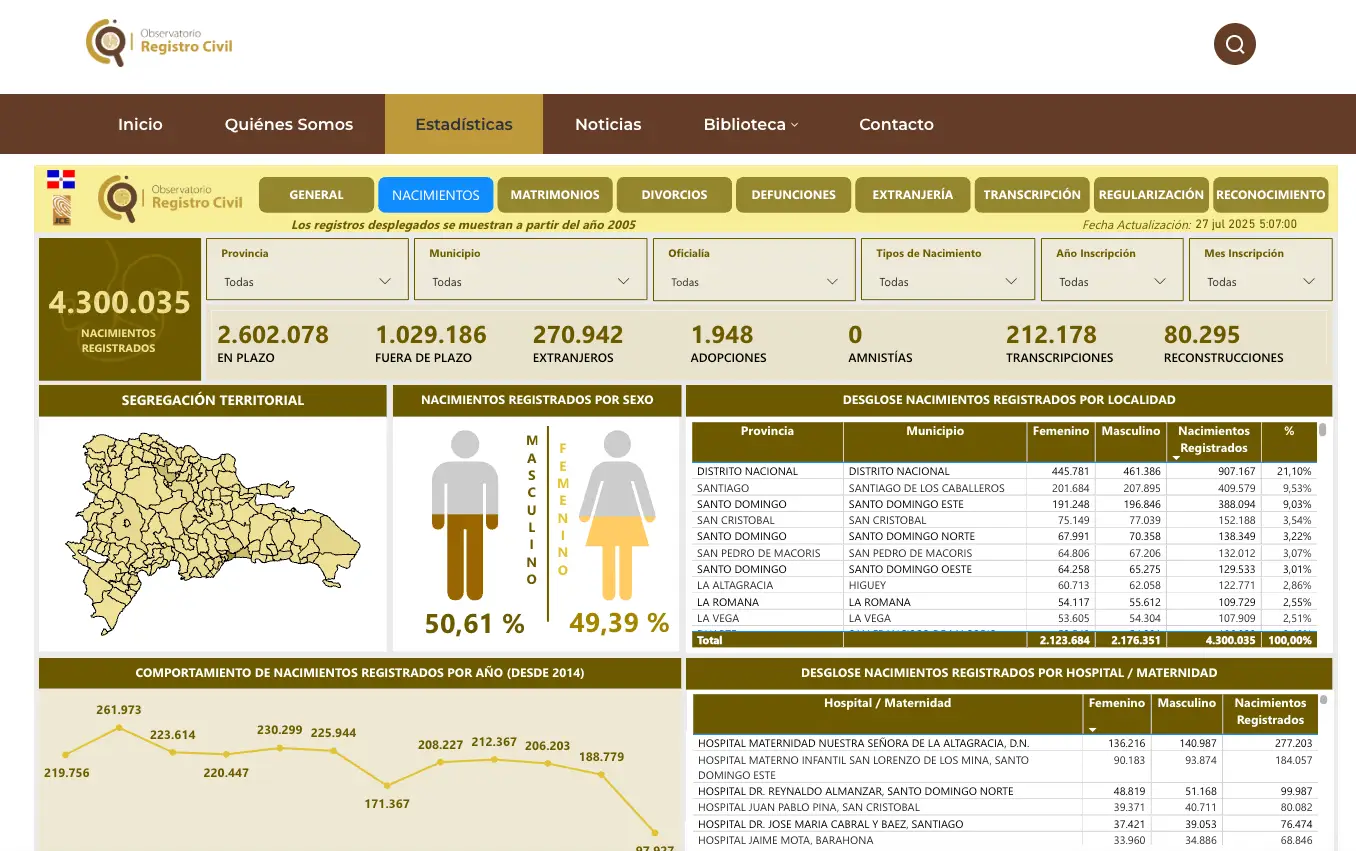Click the Dominican Republic flag icon
The width and height of the screenshot is (1356, 851).
coord(61,180)
